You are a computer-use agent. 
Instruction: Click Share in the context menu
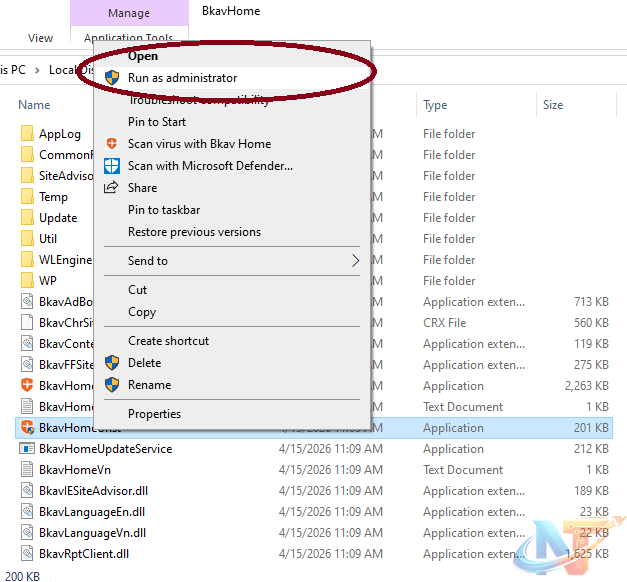[142, 188]
